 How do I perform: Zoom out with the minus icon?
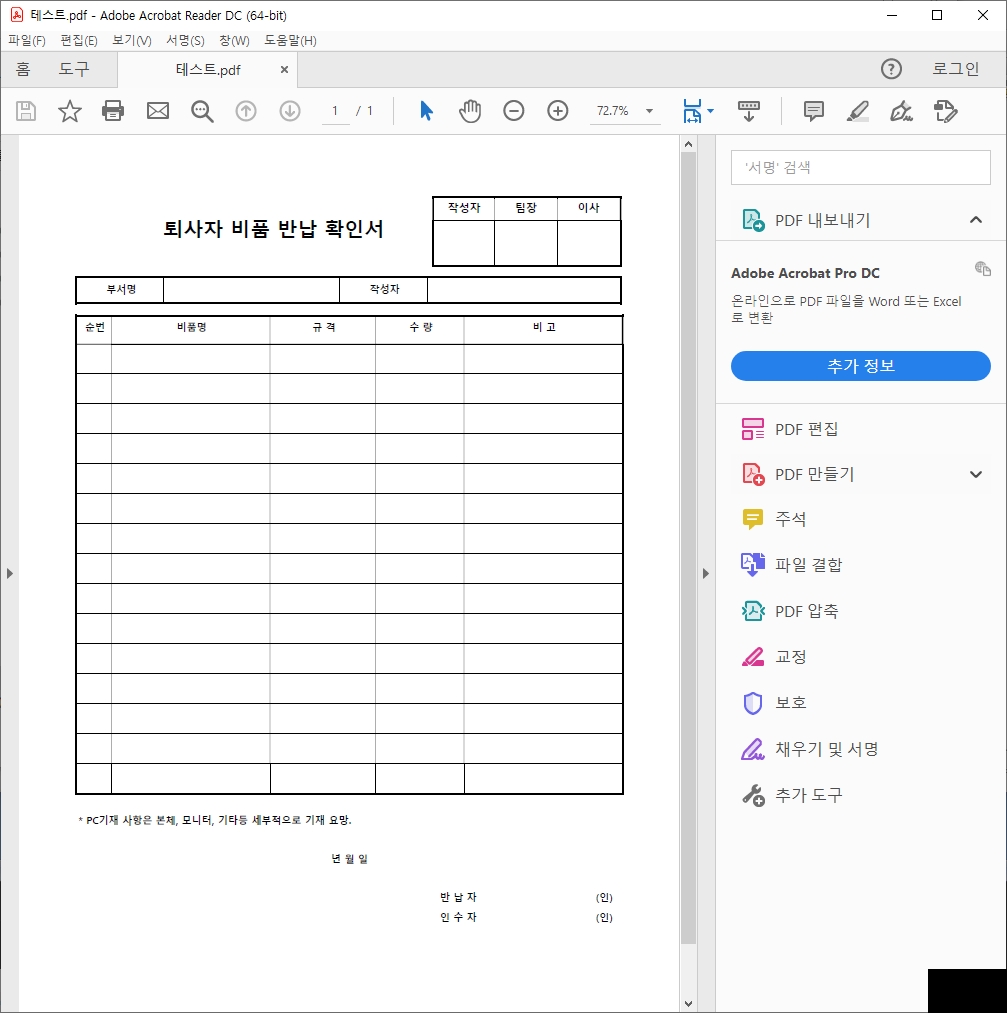(514, 111)
